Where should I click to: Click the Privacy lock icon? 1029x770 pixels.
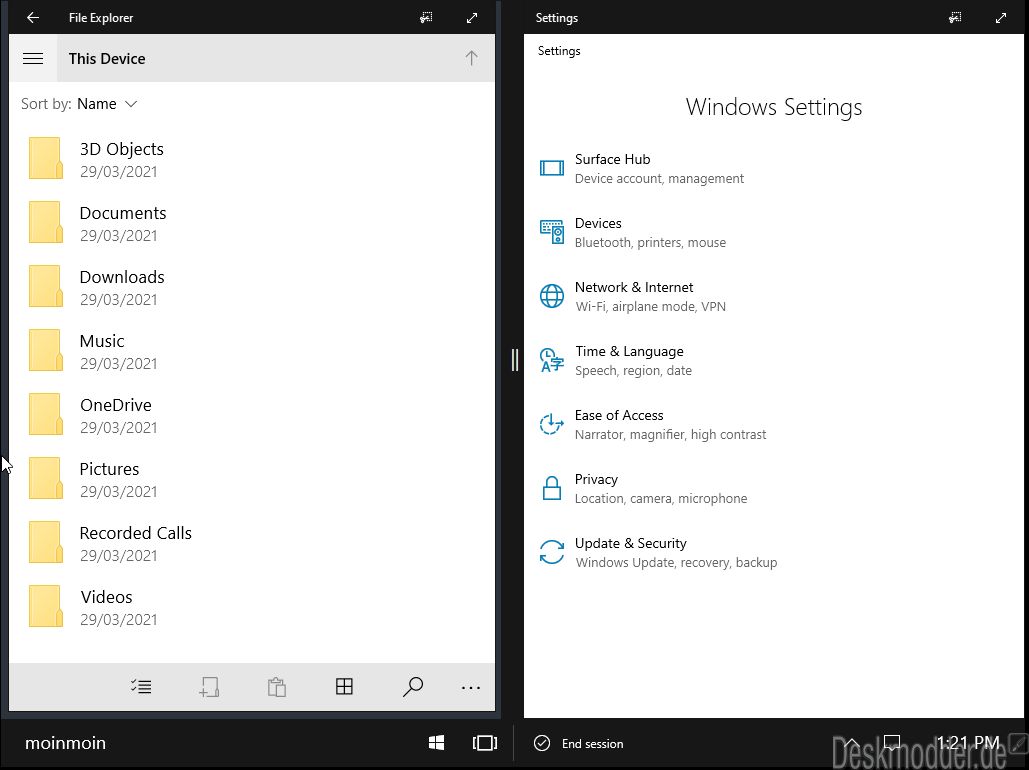(x=551, y=488)
